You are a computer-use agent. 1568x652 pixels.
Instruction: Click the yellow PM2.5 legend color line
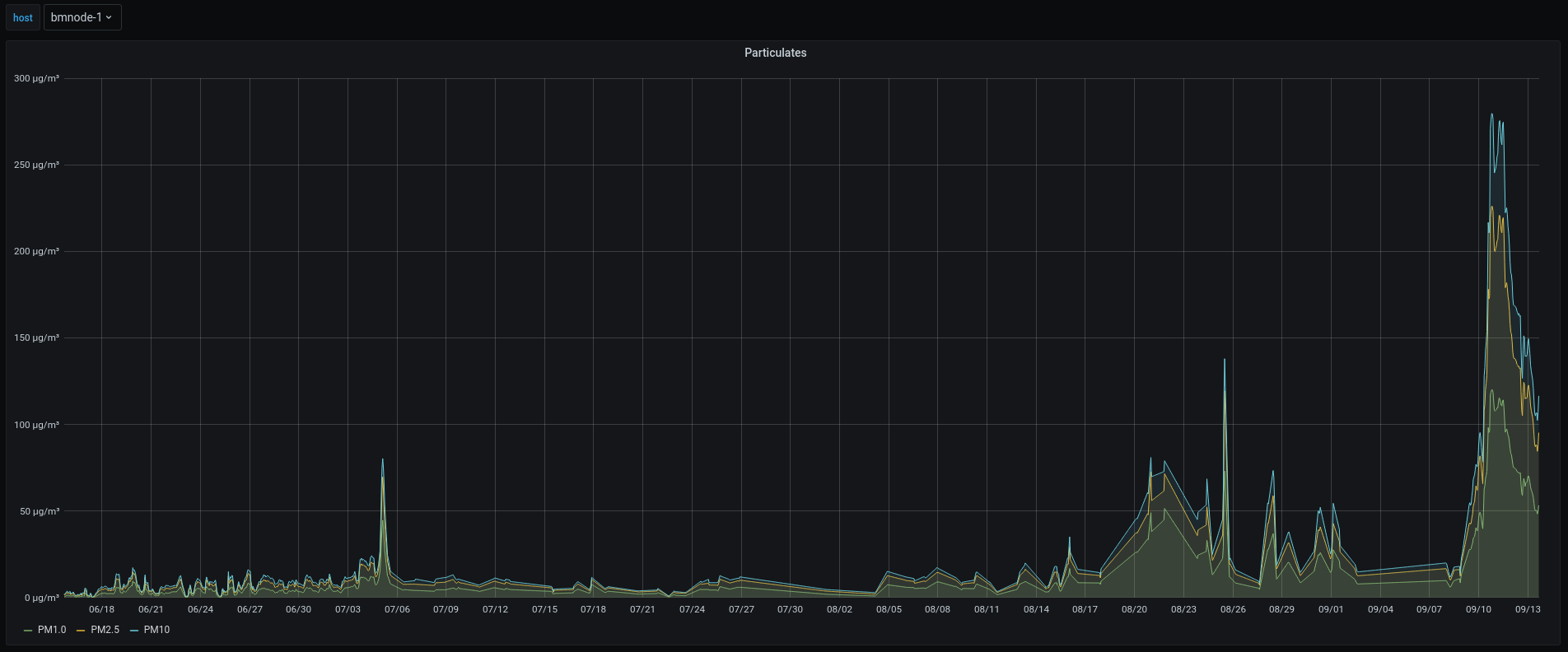81,630
